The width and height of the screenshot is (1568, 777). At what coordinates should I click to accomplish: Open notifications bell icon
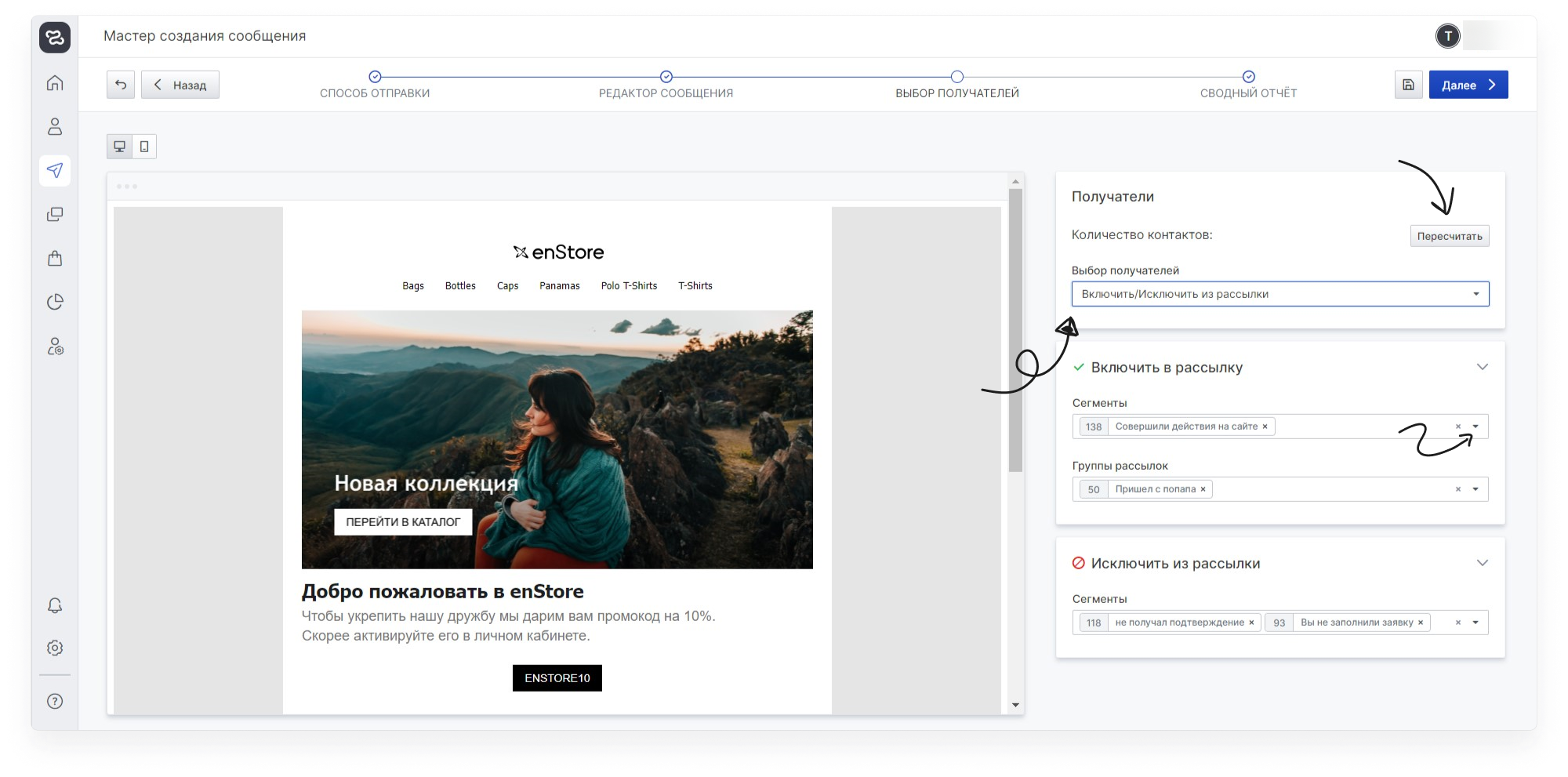pos(55,605)
